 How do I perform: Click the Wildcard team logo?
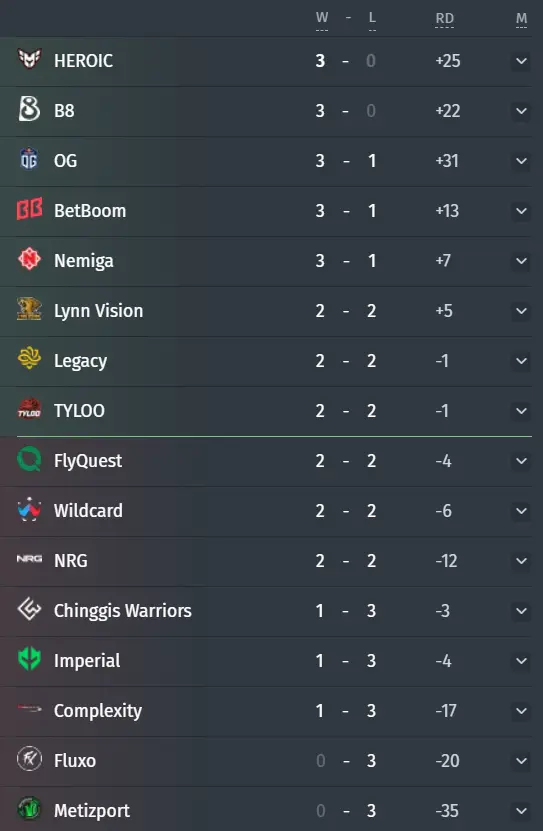pyautogui.click(x=29, y=509)
